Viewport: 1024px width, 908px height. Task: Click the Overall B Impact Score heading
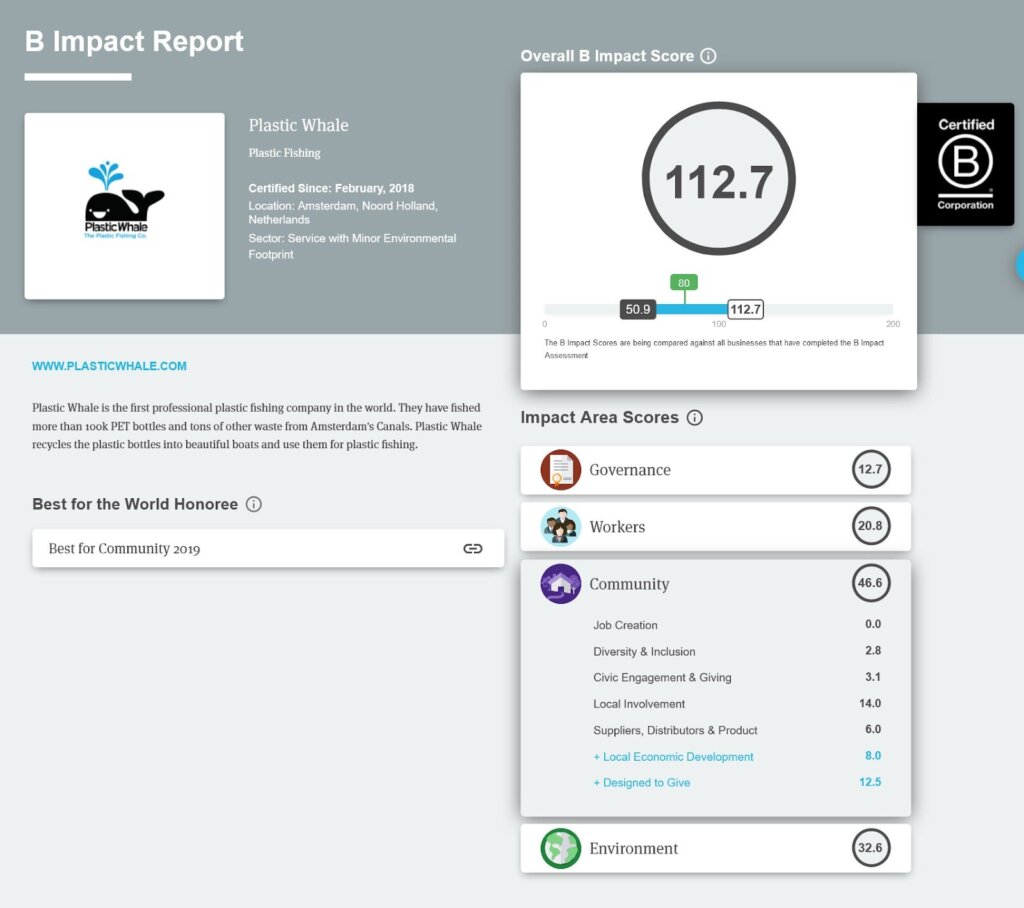tap(607, 56)
